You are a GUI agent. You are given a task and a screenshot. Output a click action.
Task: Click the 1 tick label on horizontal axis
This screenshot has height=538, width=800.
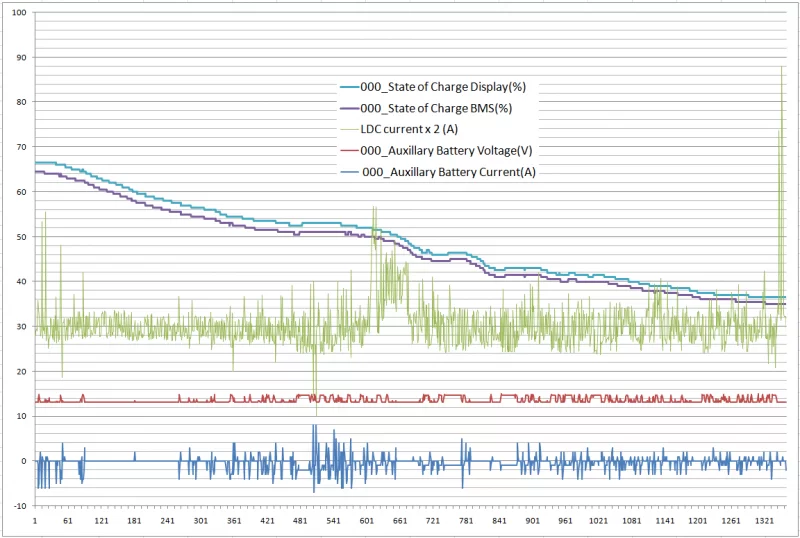click(x=36, y=521)
